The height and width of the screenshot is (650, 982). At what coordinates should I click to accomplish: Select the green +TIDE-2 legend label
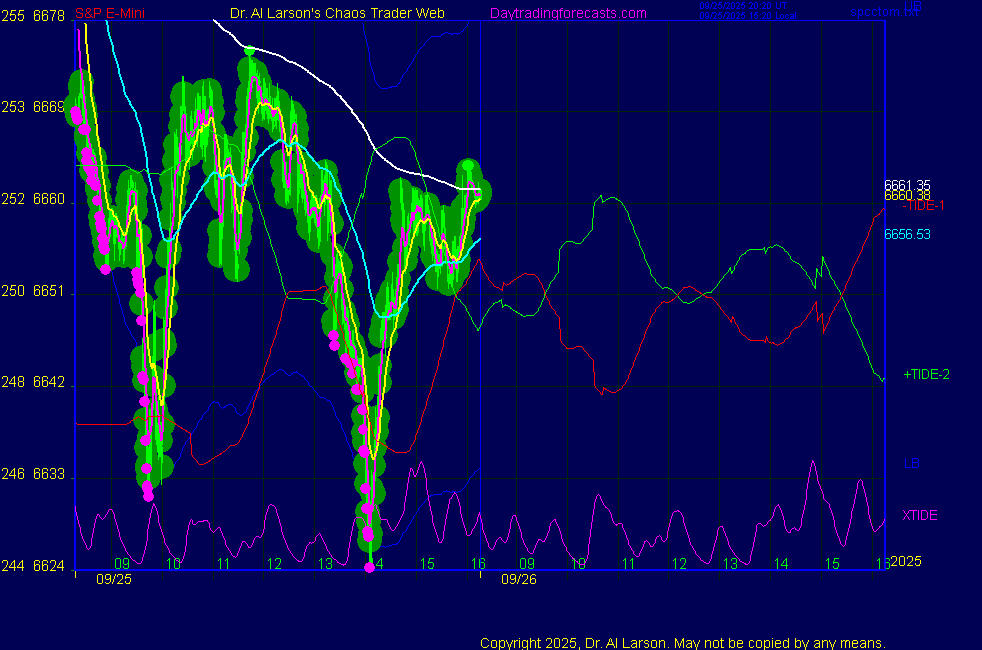pyautogui.click(x=926, y=374)
